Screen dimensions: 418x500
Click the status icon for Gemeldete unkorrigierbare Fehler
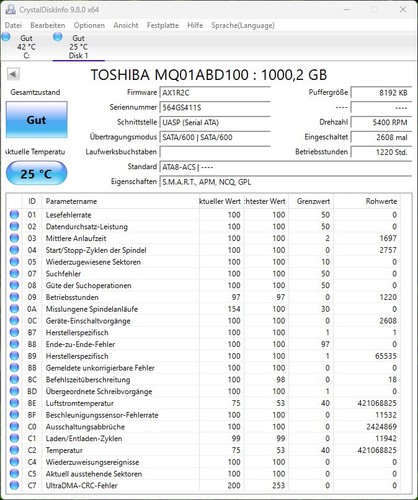(x=14, y=368)
